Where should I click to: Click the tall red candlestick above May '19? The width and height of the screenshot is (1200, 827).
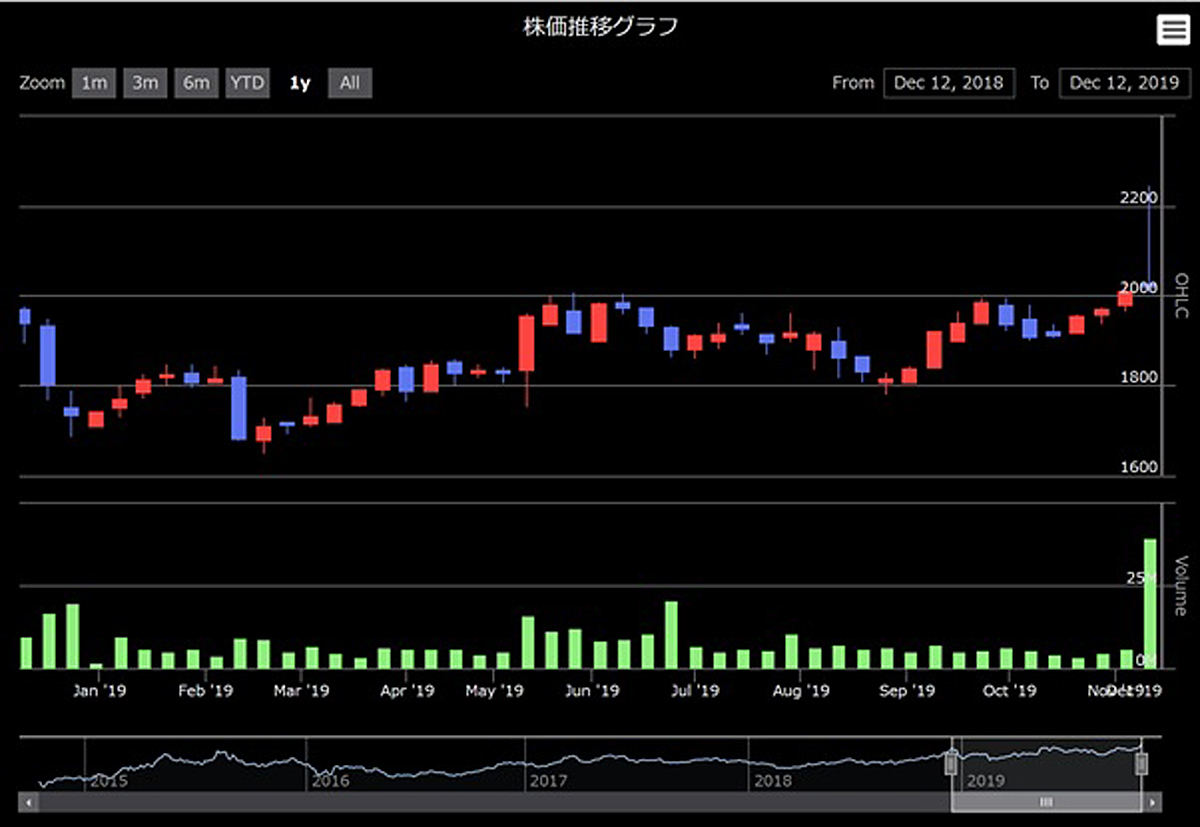pyautogui.click(x=526, y=343)
